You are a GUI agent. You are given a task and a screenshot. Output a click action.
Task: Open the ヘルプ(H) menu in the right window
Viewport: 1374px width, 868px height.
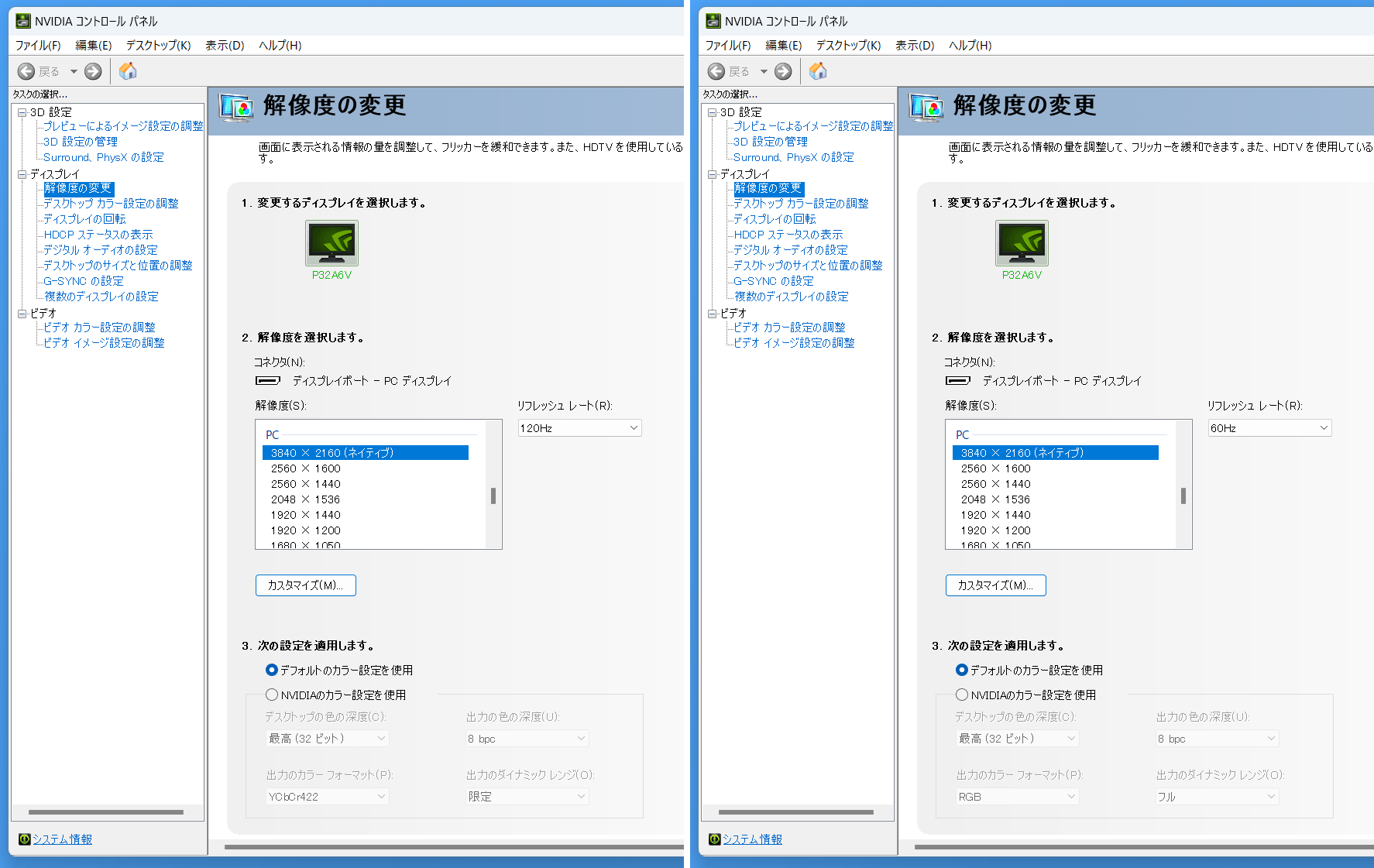tap(970, 45)
